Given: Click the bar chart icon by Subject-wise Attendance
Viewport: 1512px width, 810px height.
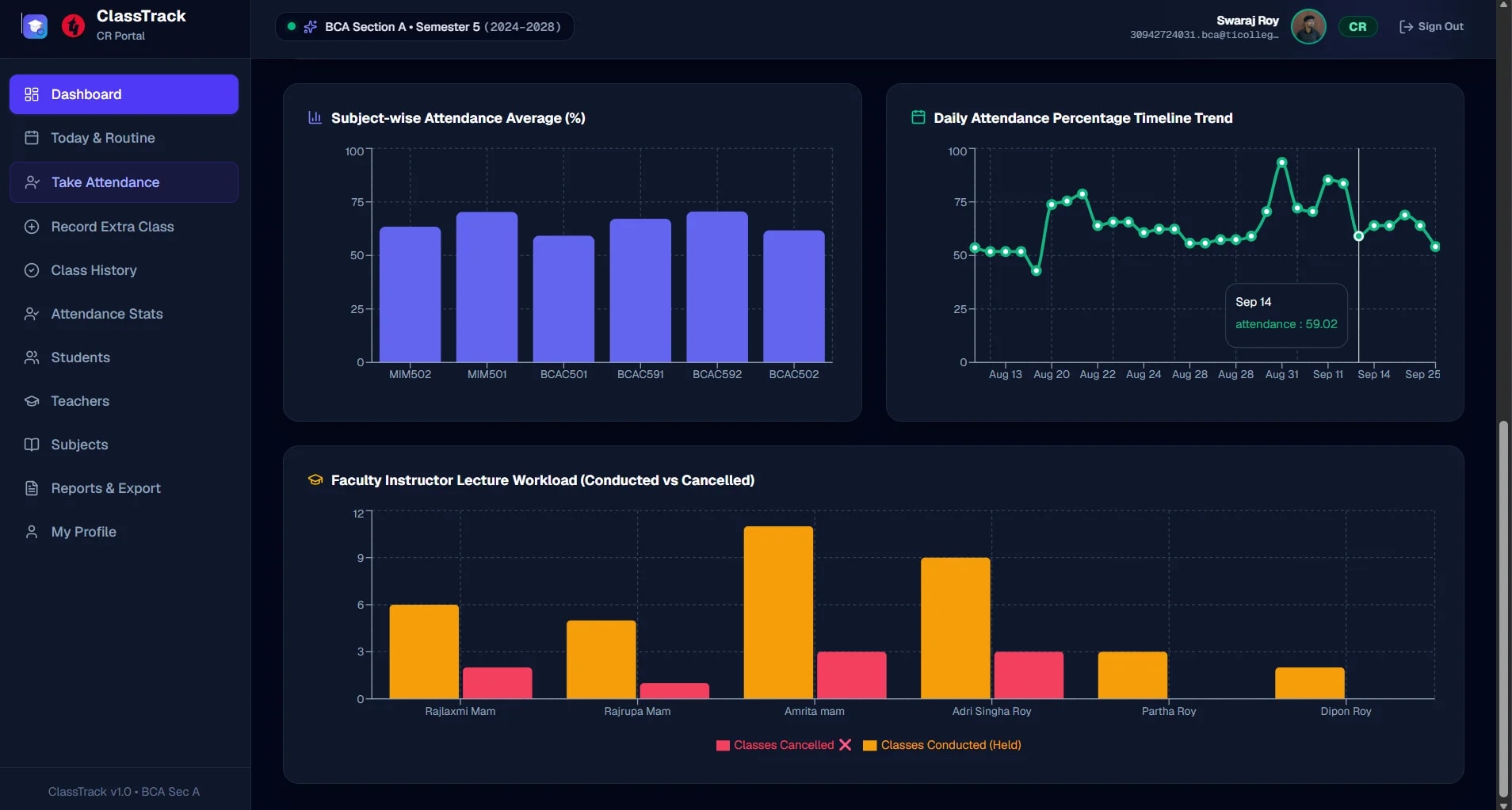Looking at the screenshot, I should tap(315, 118).
